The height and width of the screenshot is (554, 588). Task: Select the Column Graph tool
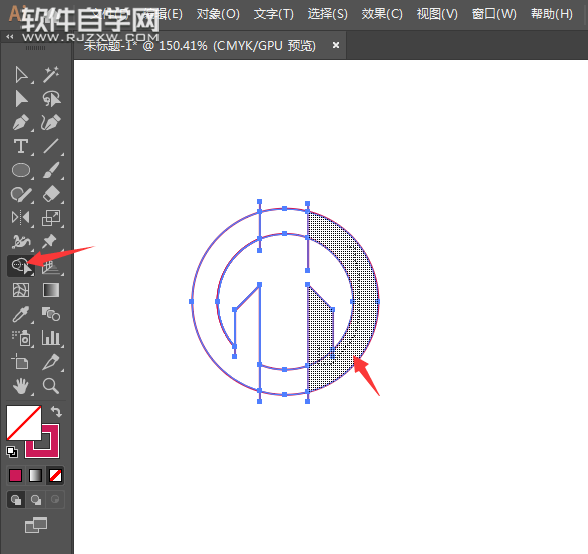click(51, 338)
